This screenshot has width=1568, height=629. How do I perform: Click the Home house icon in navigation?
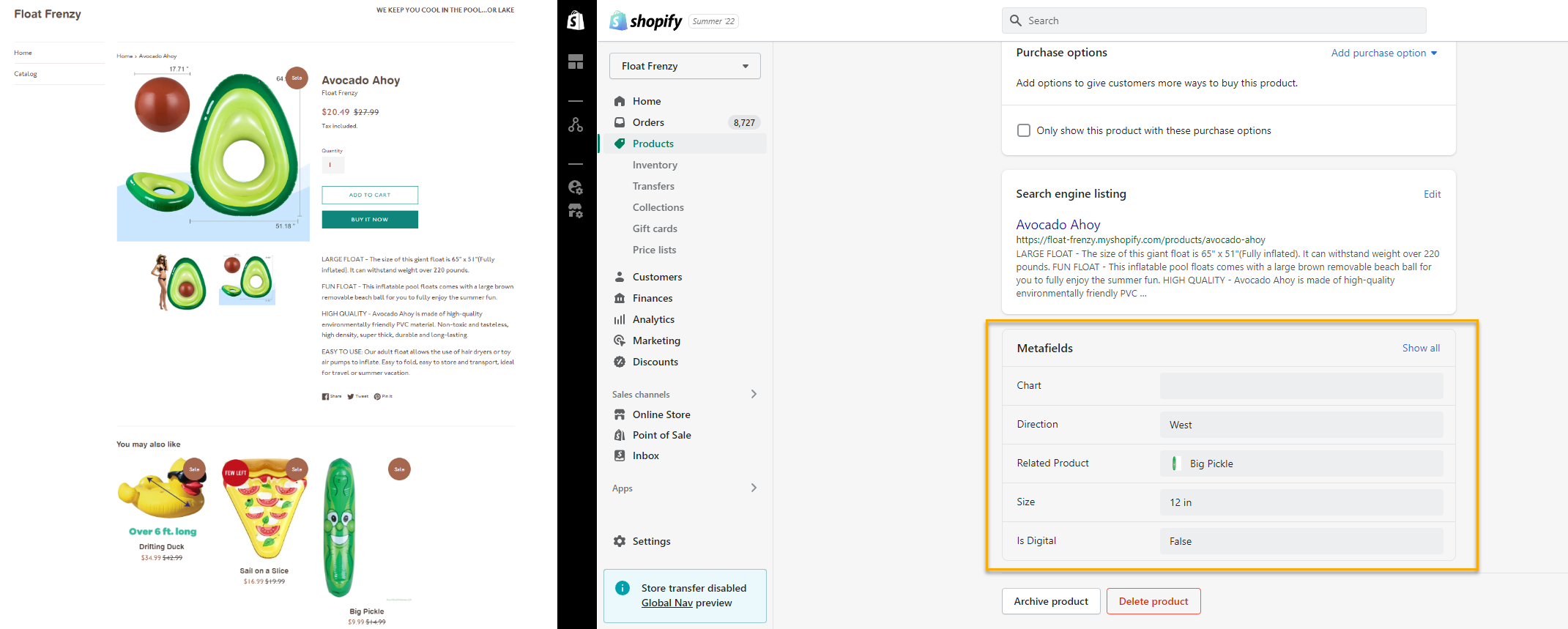[x=620, y=101]
